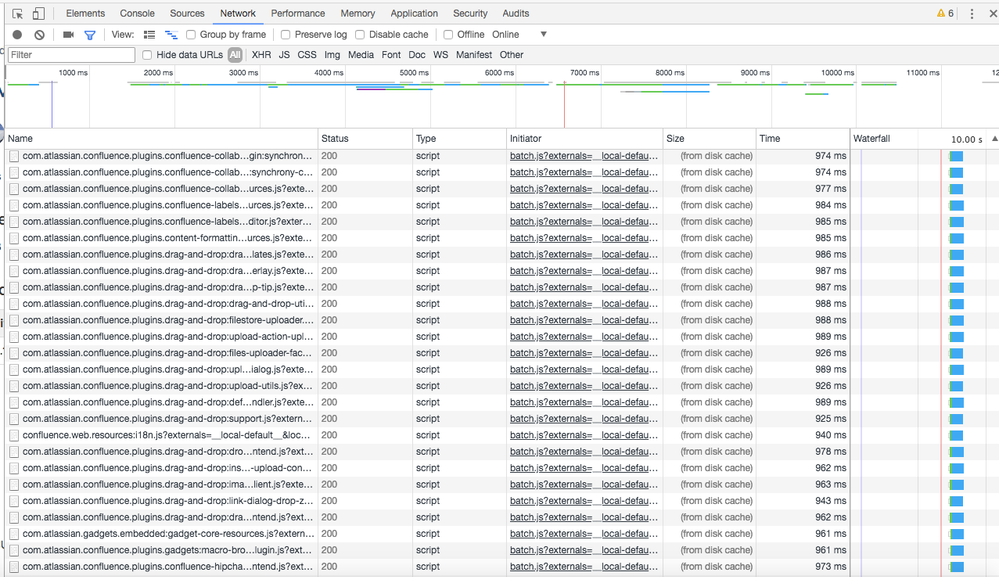Click the Filter text input field

coord(71,55)
